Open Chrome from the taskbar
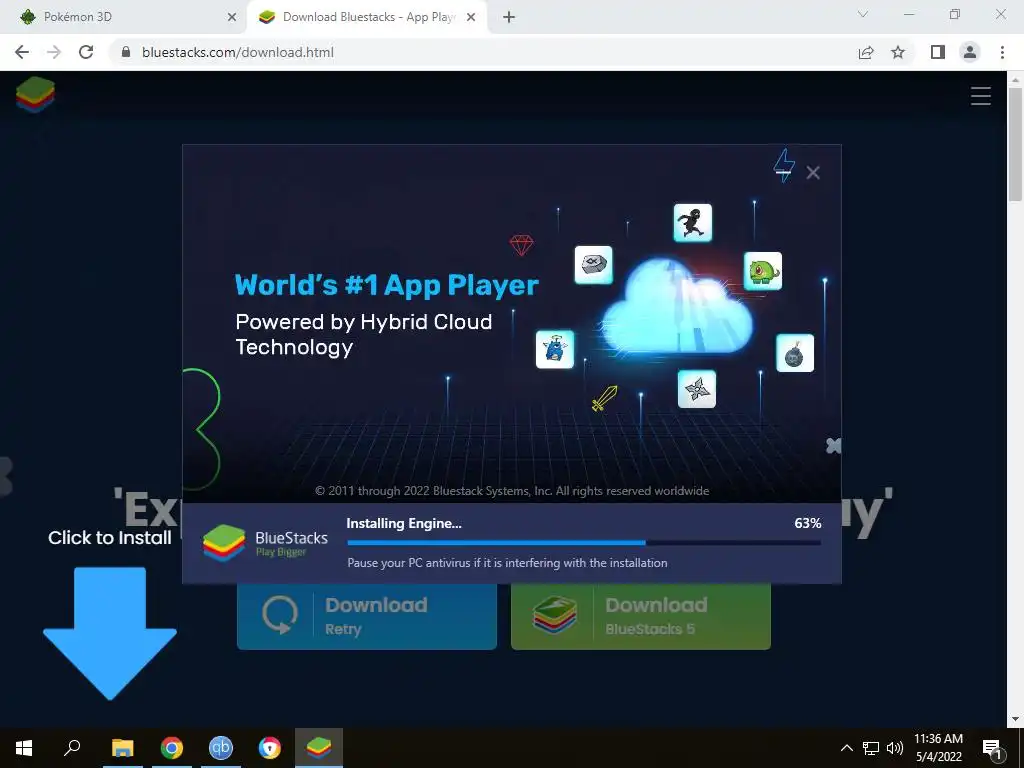 (172, 748)
